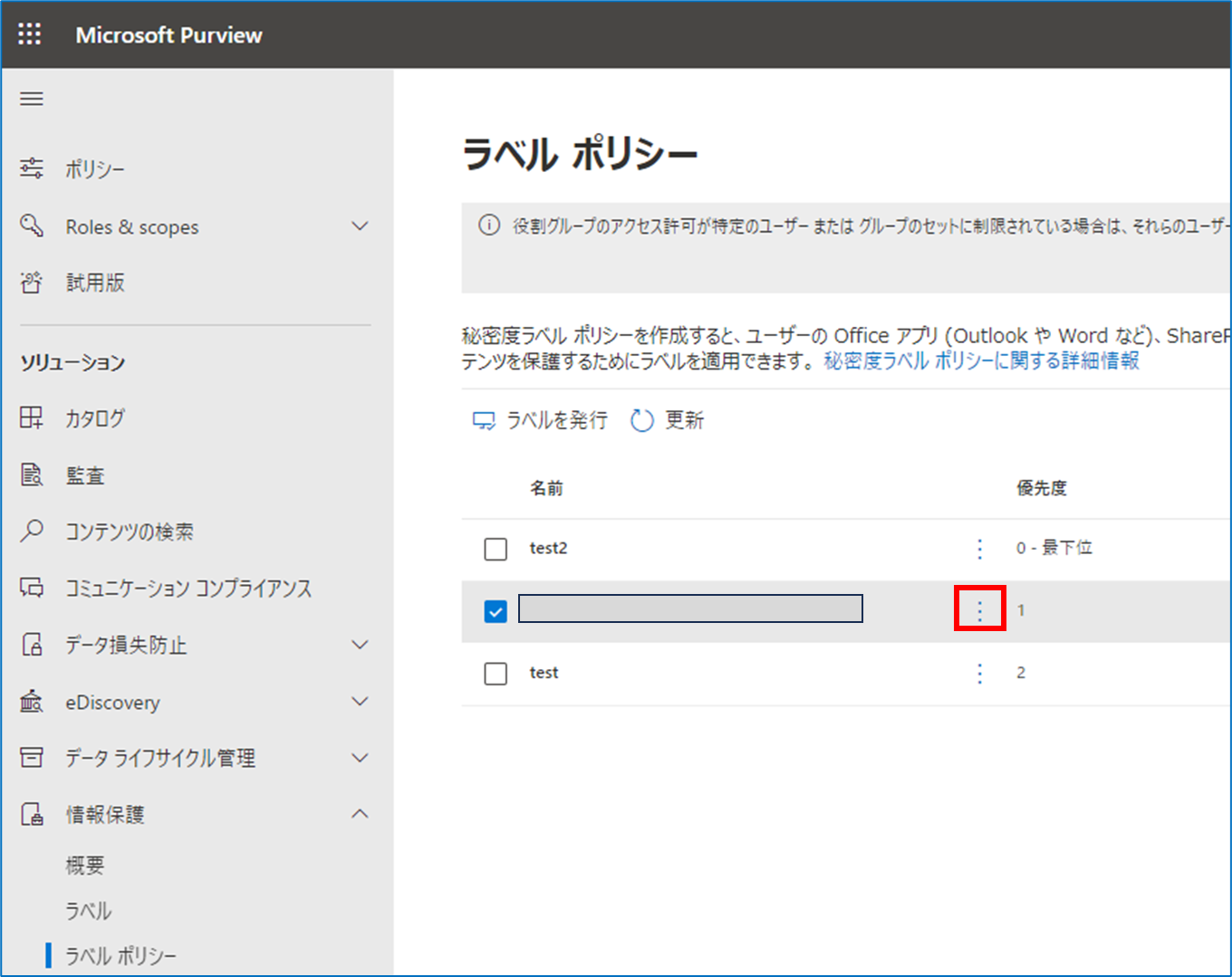Screen dimensions: 1232x977
Task: Click the カタログ grid icon
Action: coord(32,417)
